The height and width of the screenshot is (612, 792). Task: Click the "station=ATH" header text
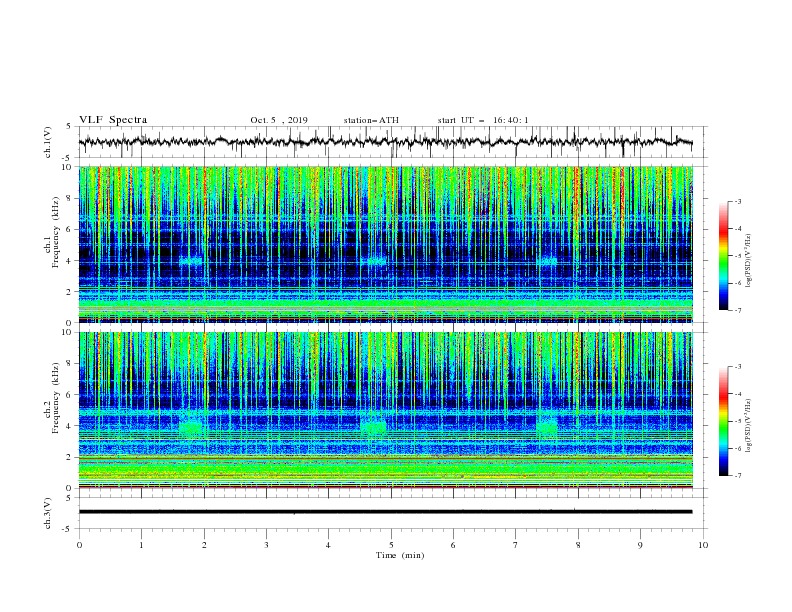coord(371,120)
